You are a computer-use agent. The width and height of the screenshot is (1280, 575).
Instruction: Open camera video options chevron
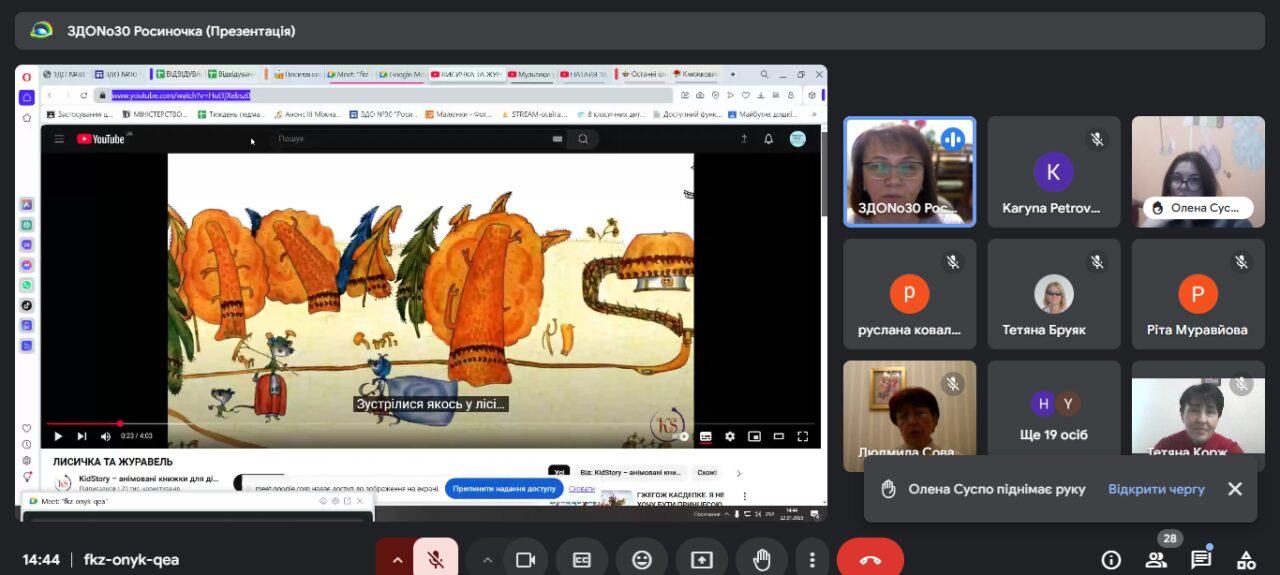click(x=488, y=560)
